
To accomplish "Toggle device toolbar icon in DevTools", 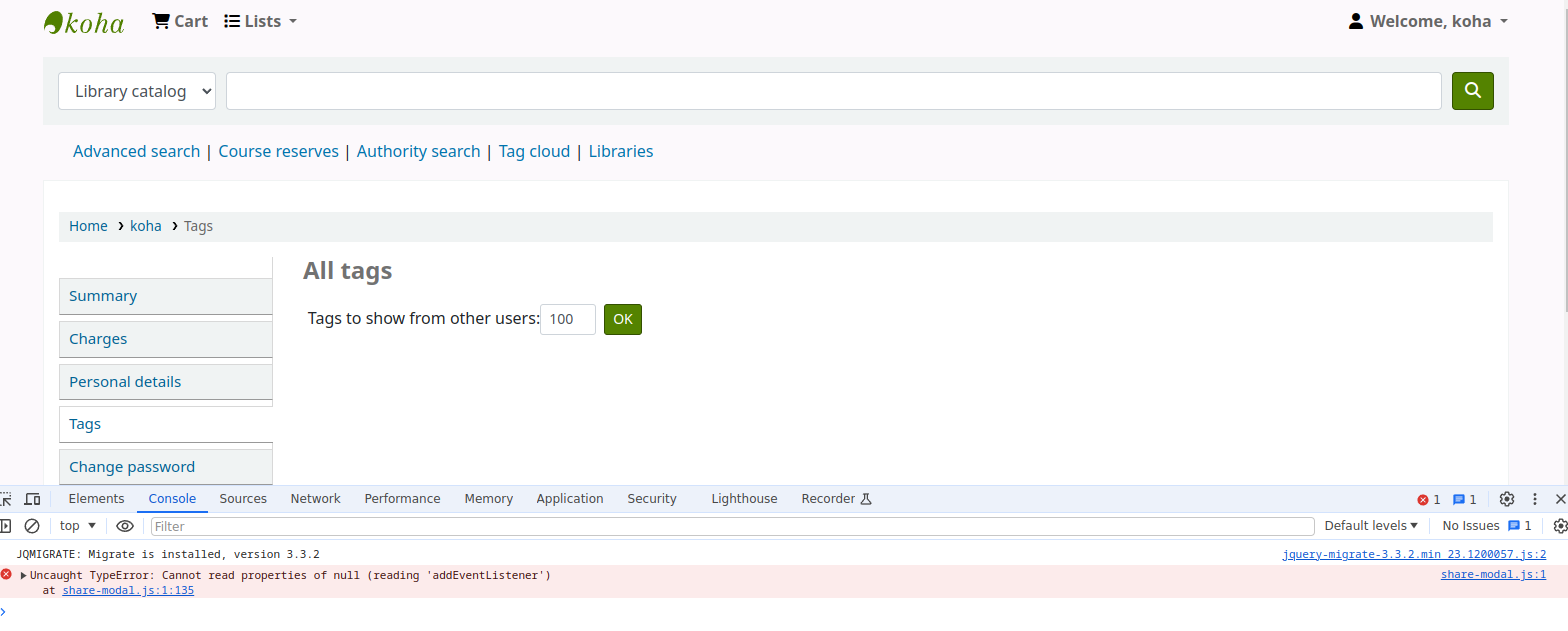I will 32,499.
